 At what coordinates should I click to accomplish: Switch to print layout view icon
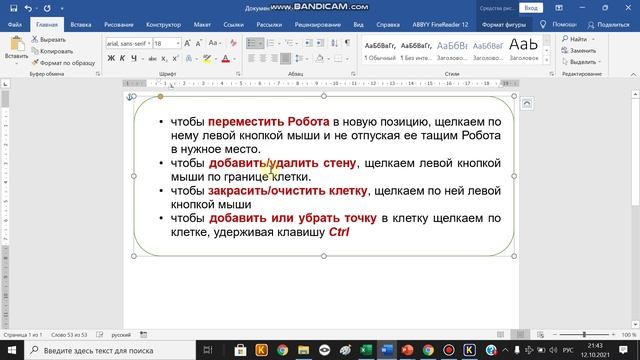coord(520,335)
